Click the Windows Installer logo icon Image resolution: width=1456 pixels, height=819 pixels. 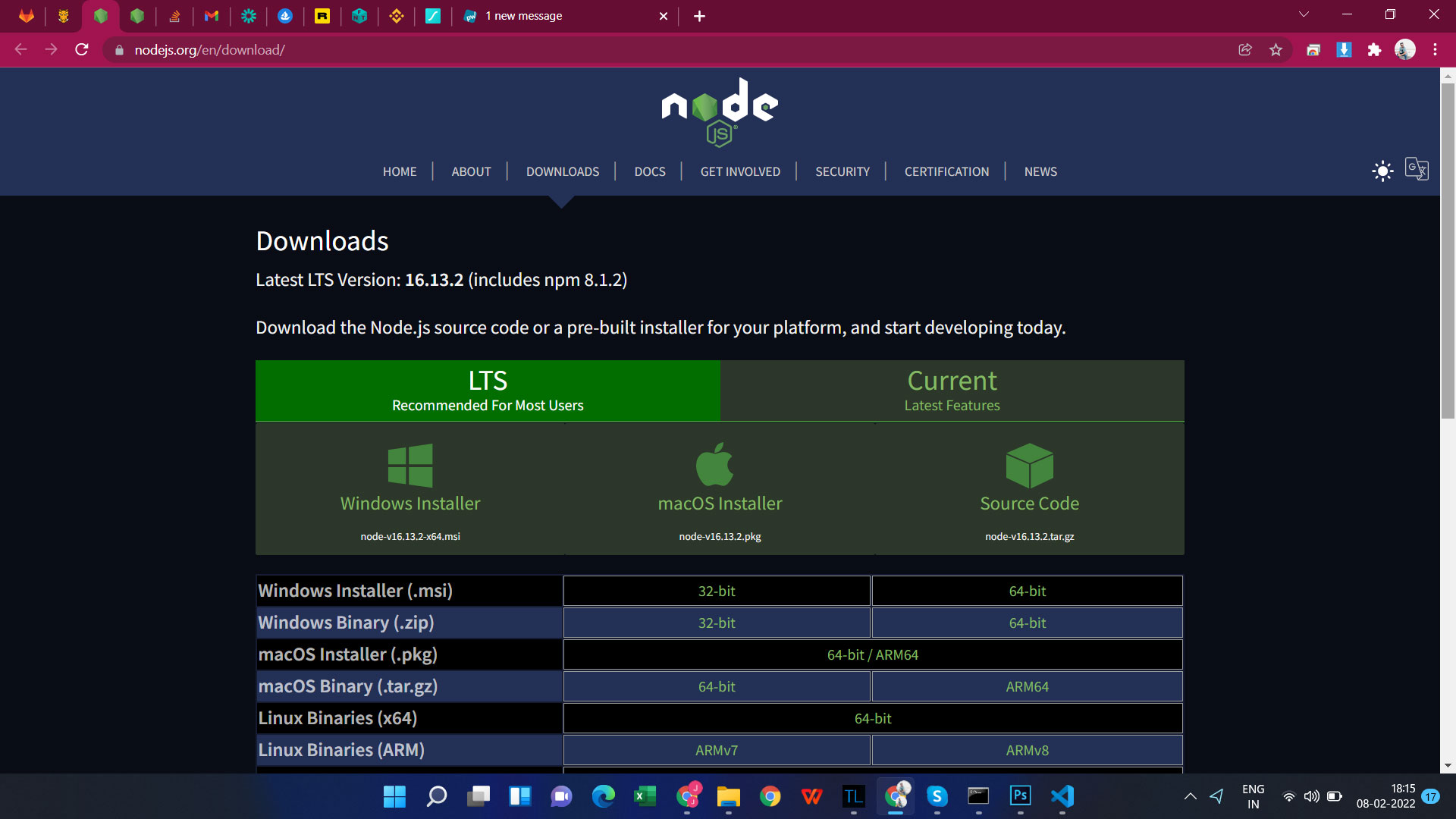410,465
